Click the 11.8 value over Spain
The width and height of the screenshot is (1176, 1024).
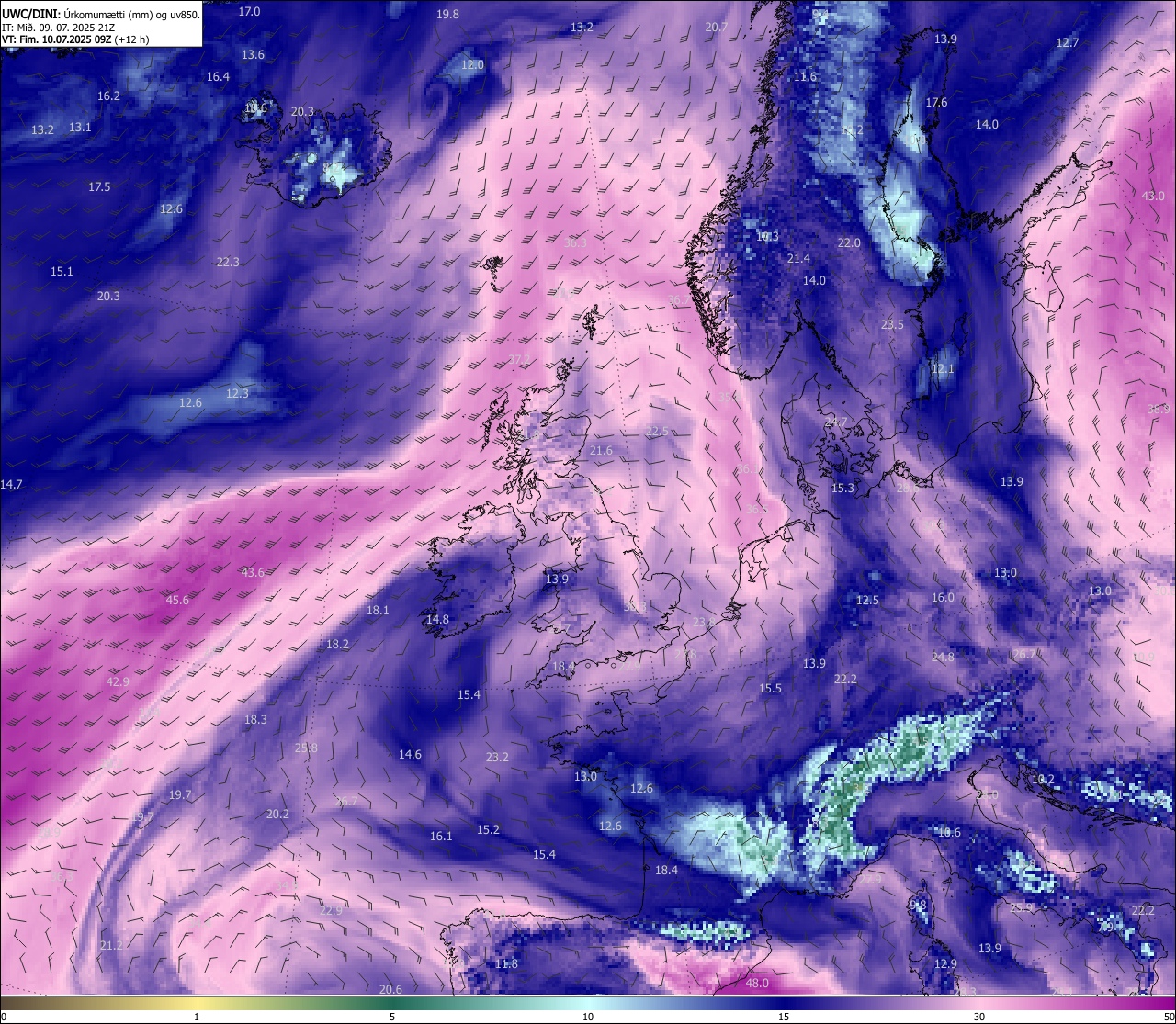506,964
